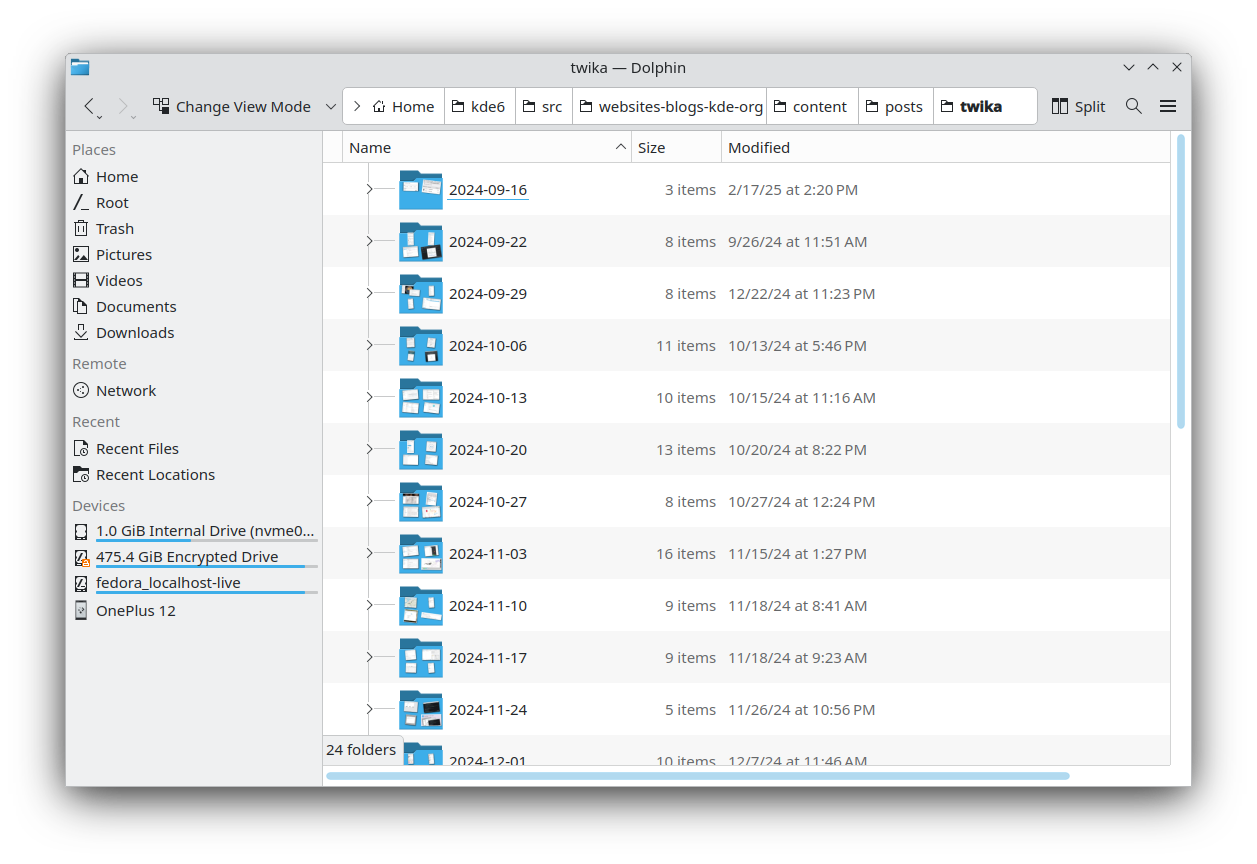The width and height of the screenshot is (1257, 864).
Task: Open the 475.4 GiB Encrypted Drive
Action: coord(186,557)
